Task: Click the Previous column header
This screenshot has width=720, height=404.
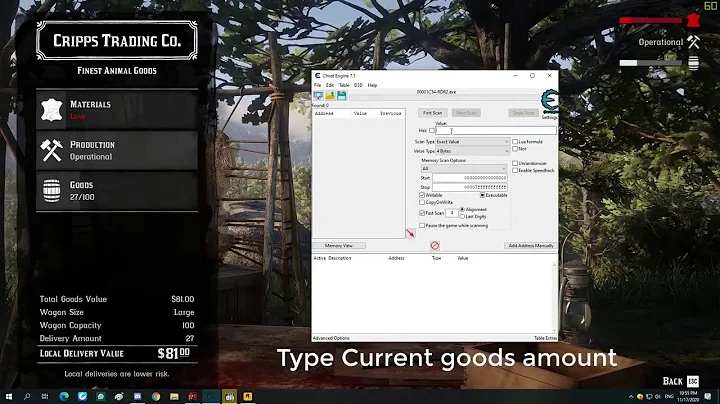Action: 390,113
